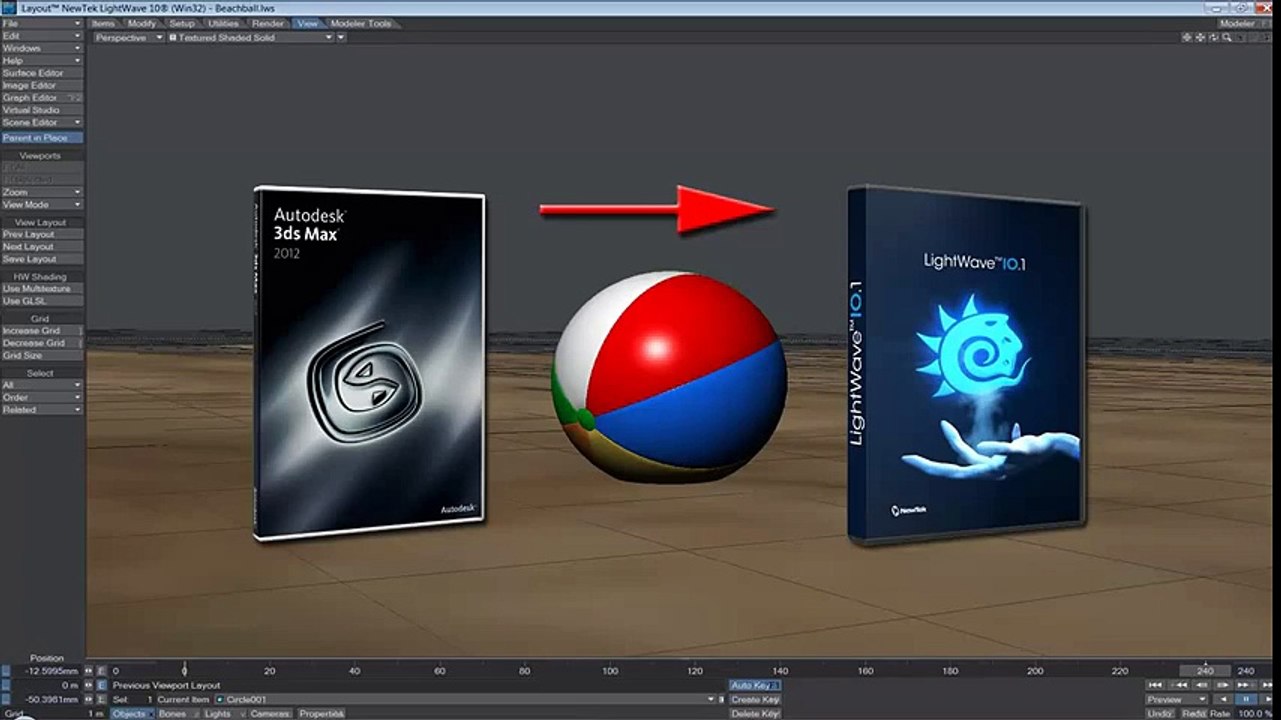Switch to the Modify tab
The image size is (1281, 720).
pyautogui.click(x=142, y=23)
